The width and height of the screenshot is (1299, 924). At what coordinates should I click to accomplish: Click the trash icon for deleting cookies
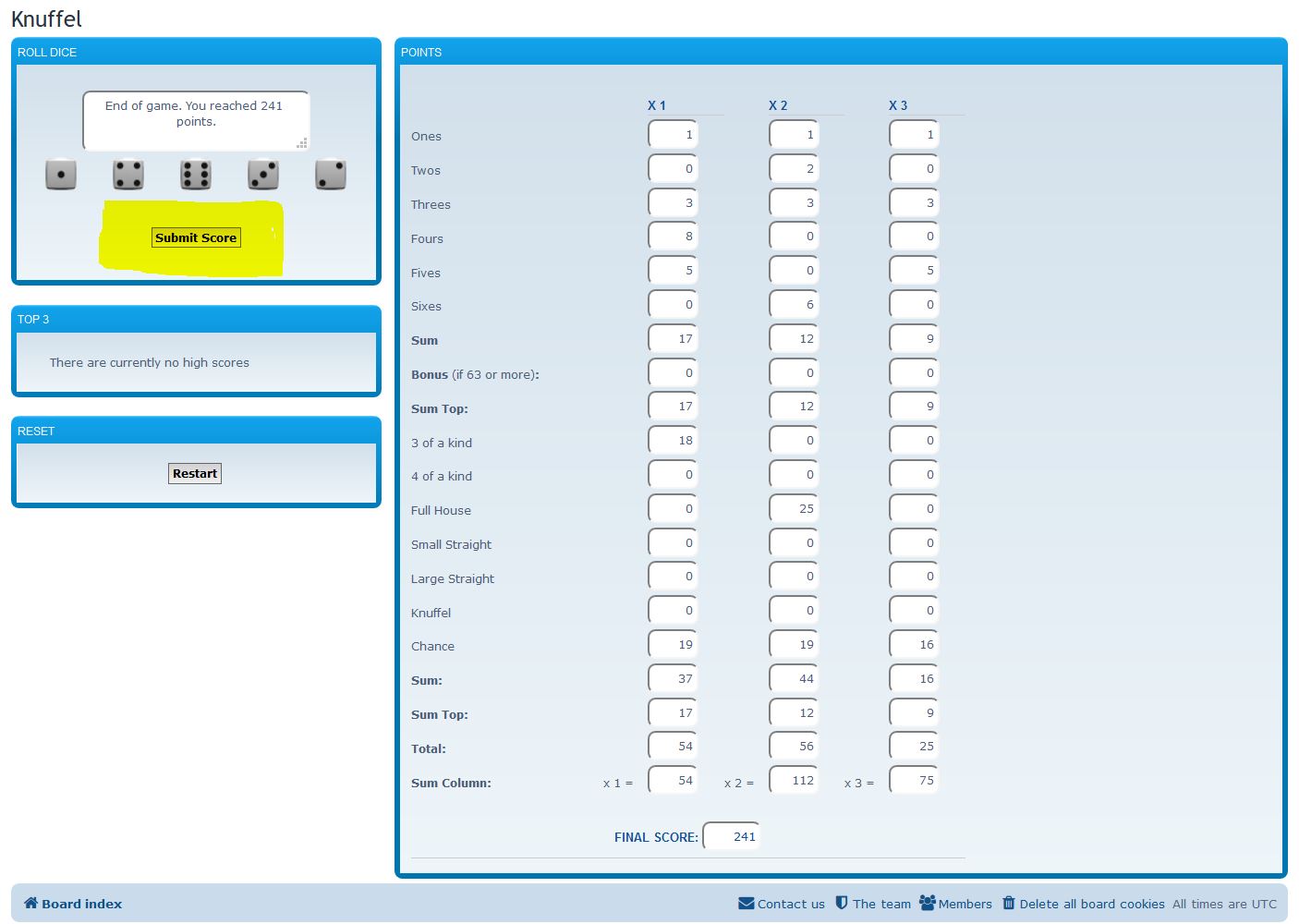pyautogui.click(x=1009, y=904)
